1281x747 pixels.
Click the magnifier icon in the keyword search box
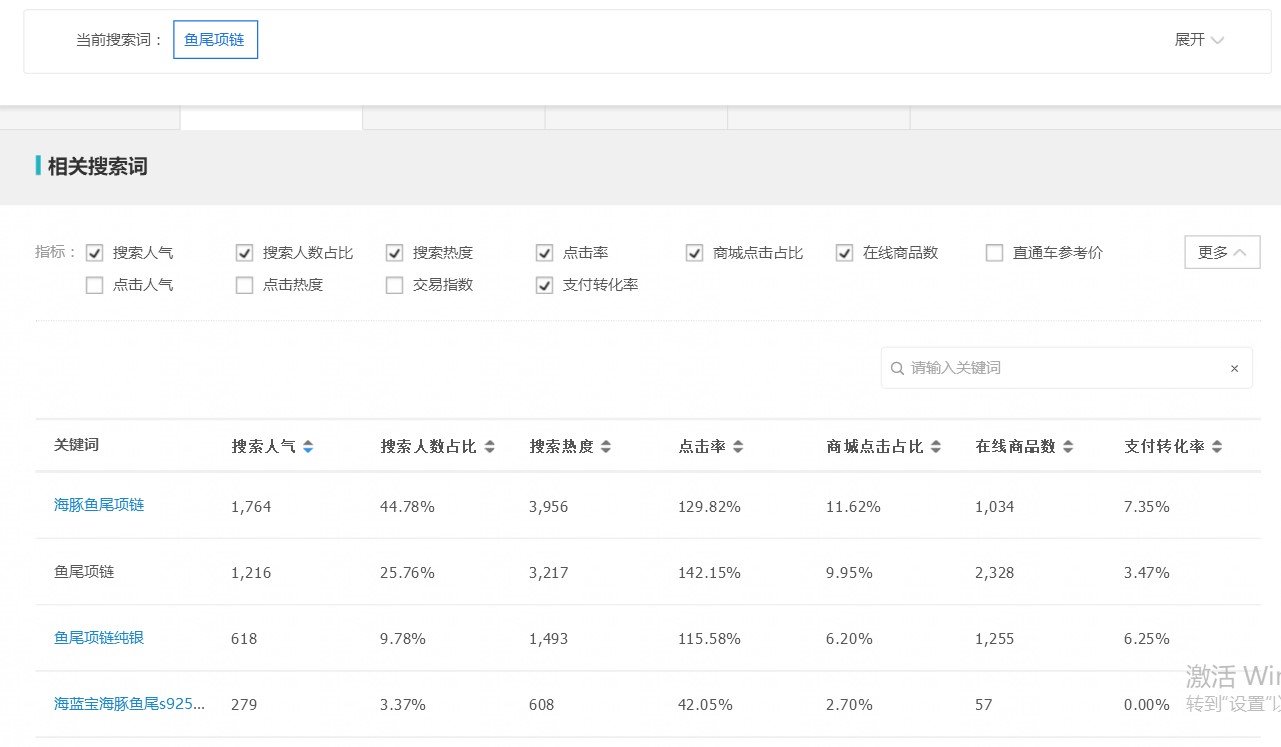click(x=897, y=368)
